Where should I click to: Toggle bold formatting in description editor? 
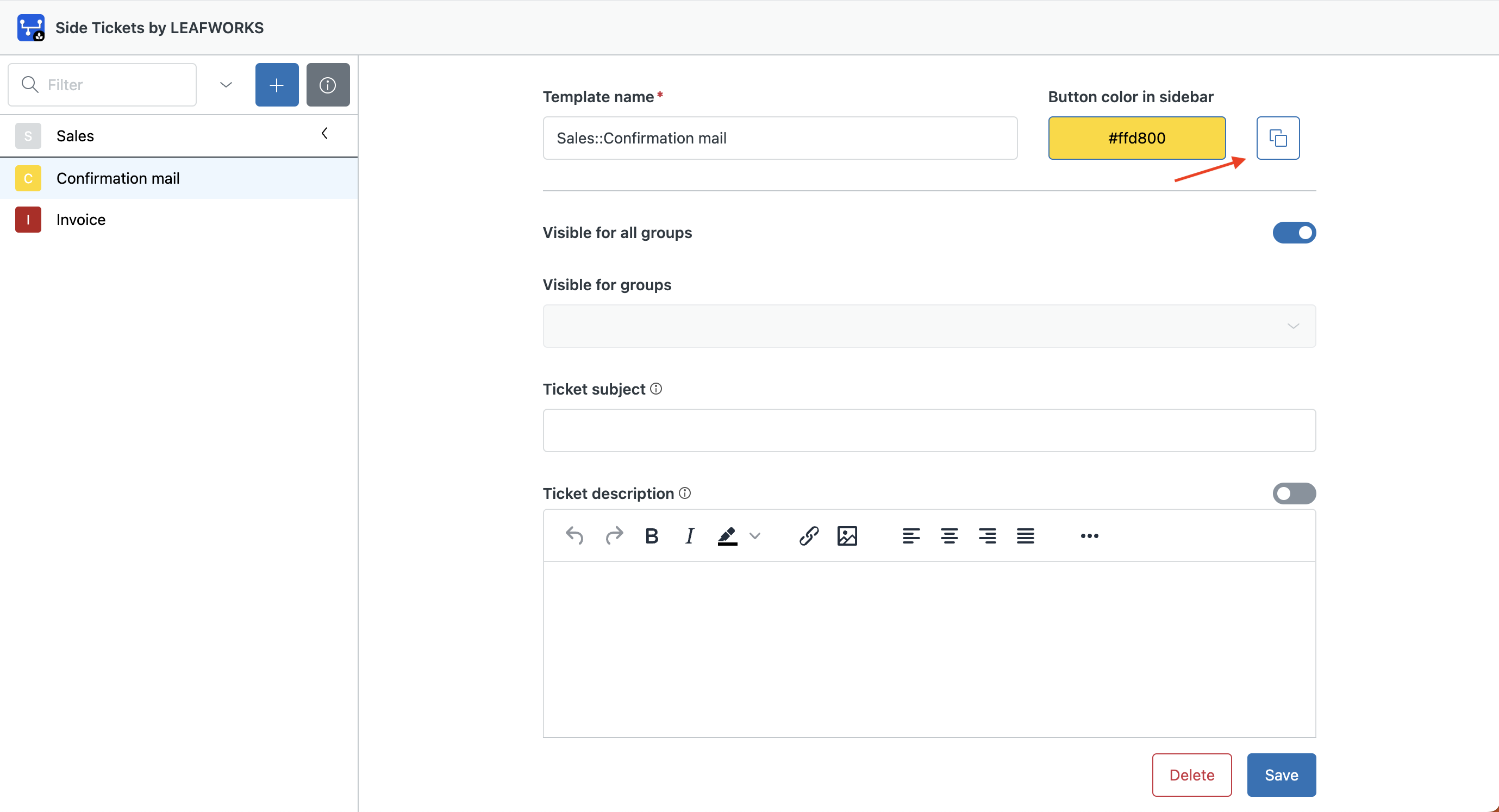coord(651,535)
